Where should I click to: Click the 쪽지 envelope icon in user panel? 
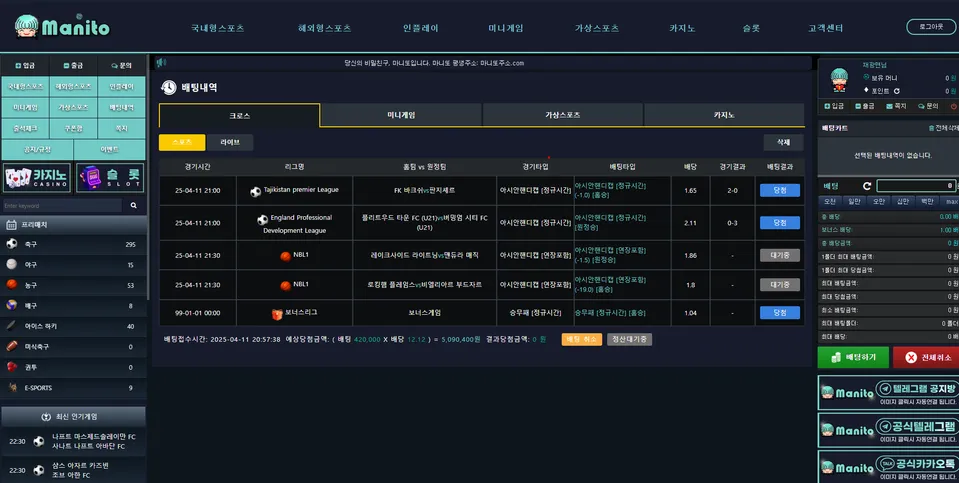[x=889, y=106]
